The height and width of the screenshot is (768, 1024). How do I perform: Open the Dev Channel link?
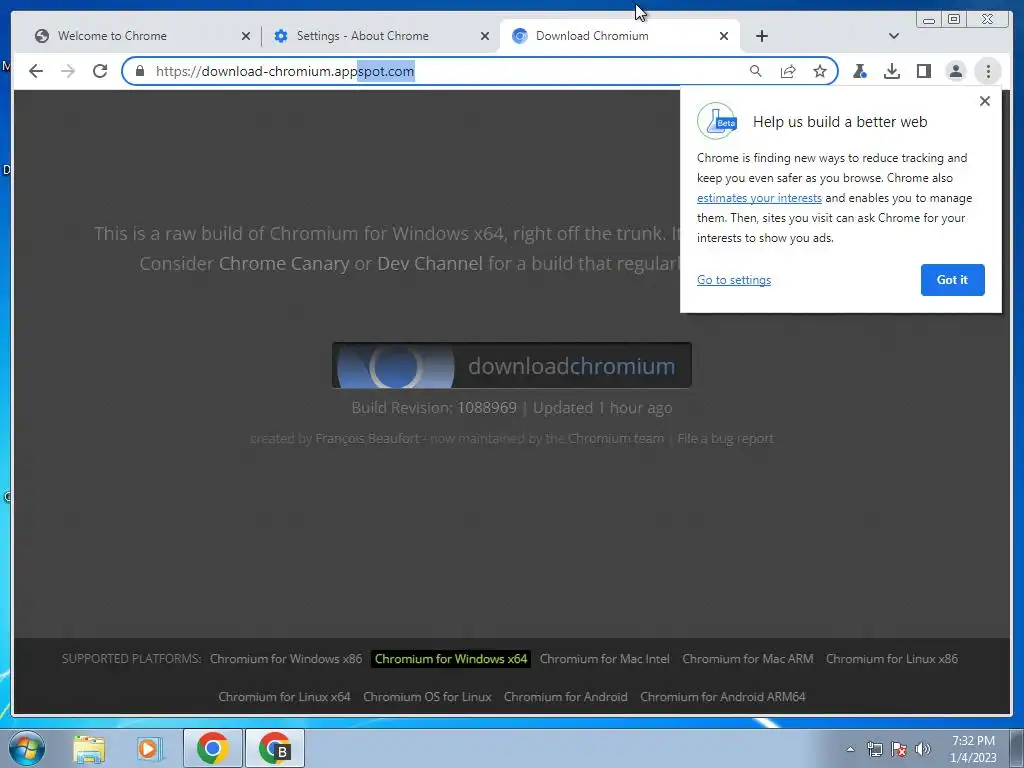point(430,264)
